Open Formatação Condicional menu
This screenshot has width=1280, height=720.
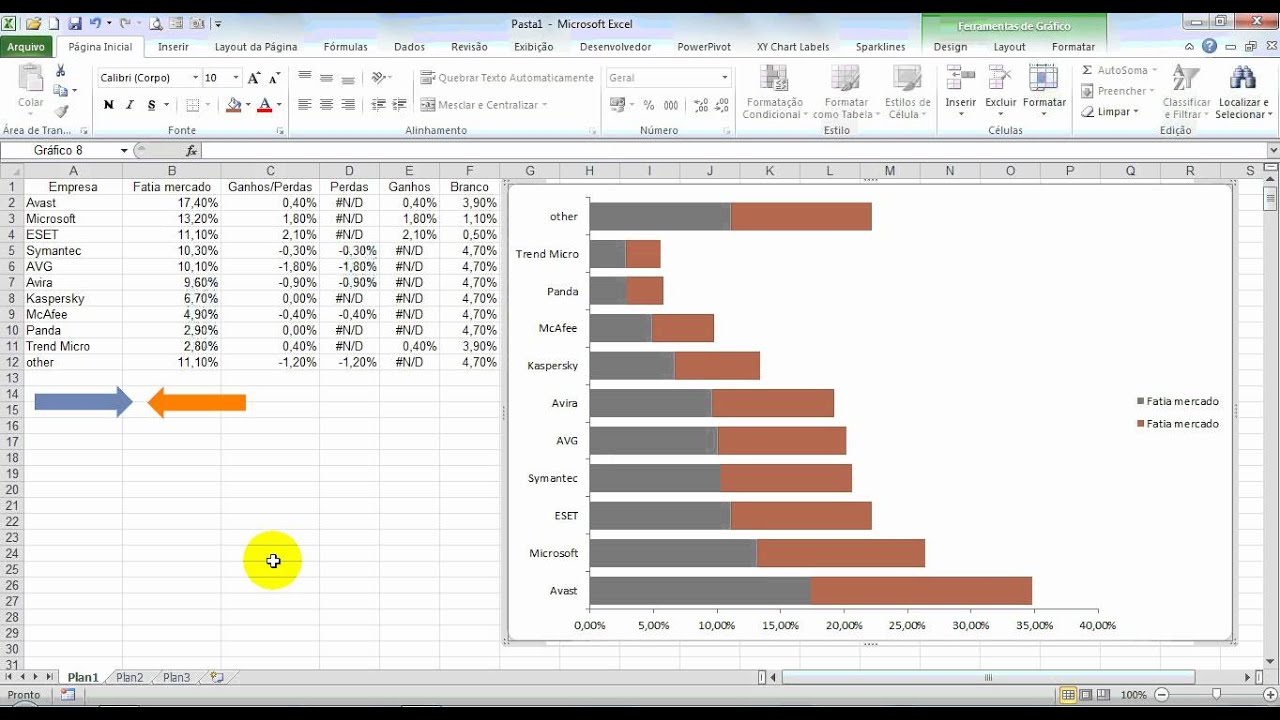coord(774,92)
